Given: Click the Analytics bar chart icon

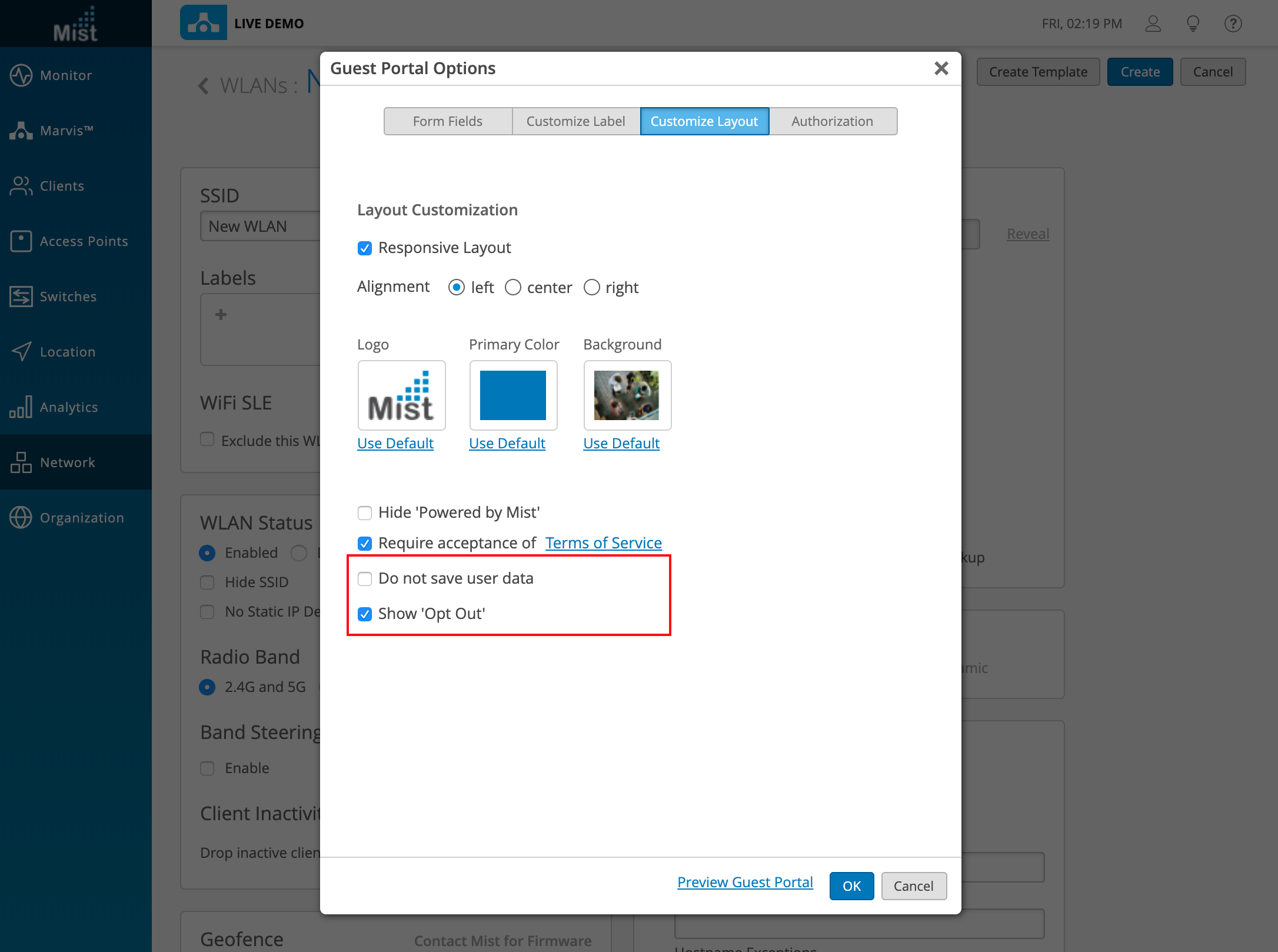Looking at the screenshot, I should click(21, 407).
